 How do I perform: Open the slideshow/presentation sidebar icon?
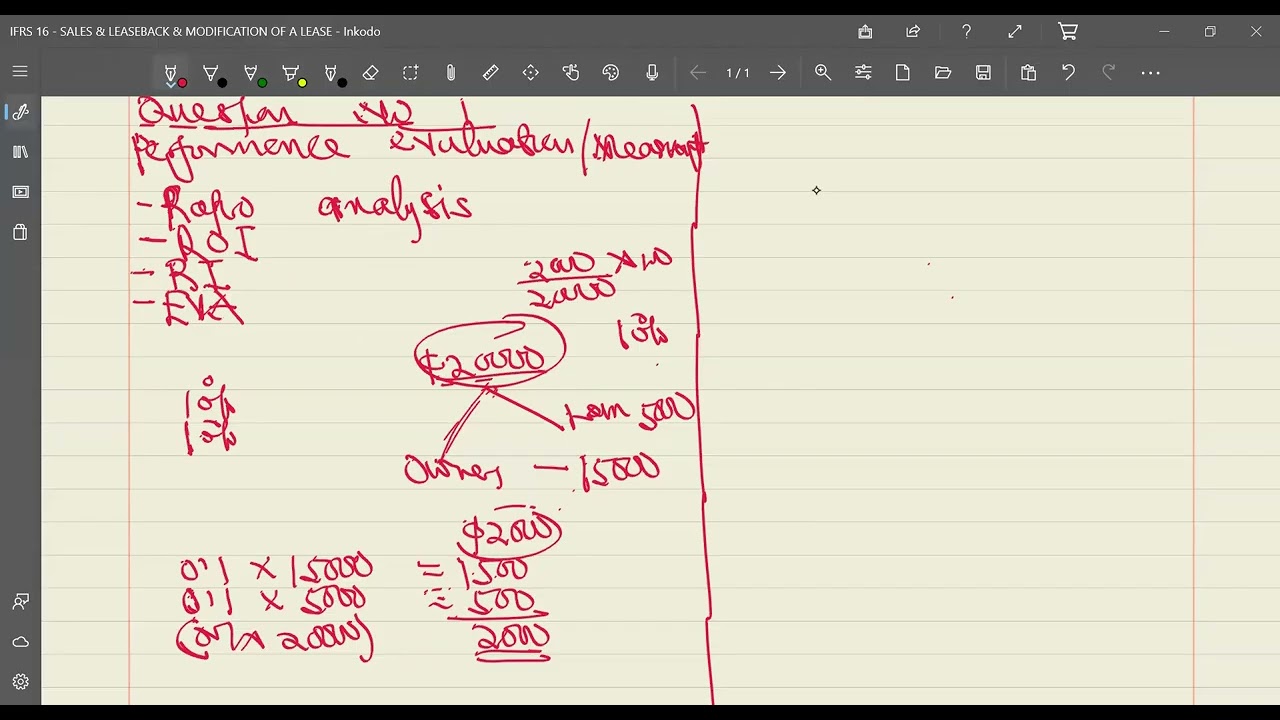click(x=20, y=192)
